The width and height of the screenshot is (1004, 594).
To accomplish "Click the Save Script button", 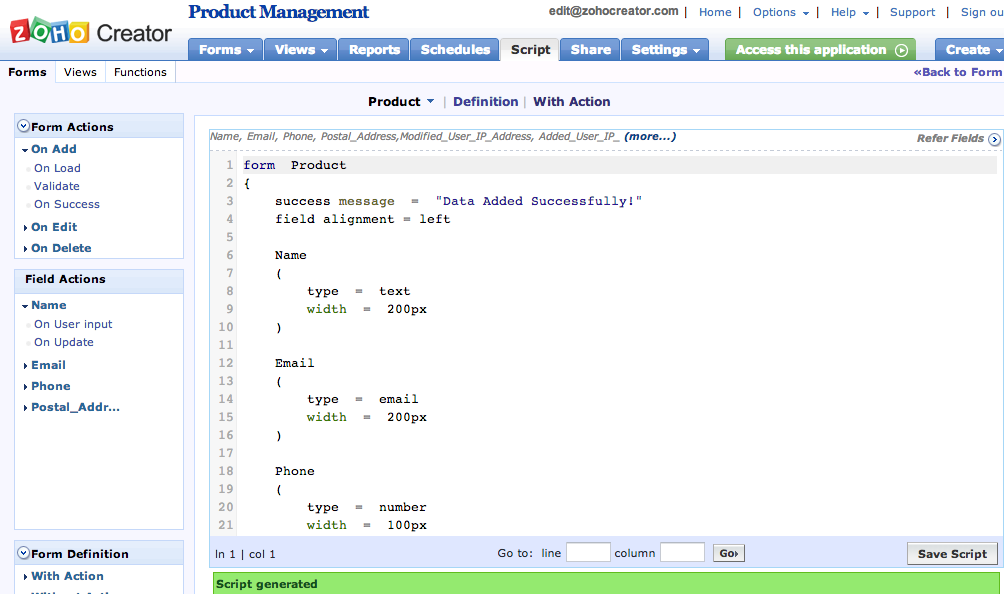I will click(x=952, y=554).
